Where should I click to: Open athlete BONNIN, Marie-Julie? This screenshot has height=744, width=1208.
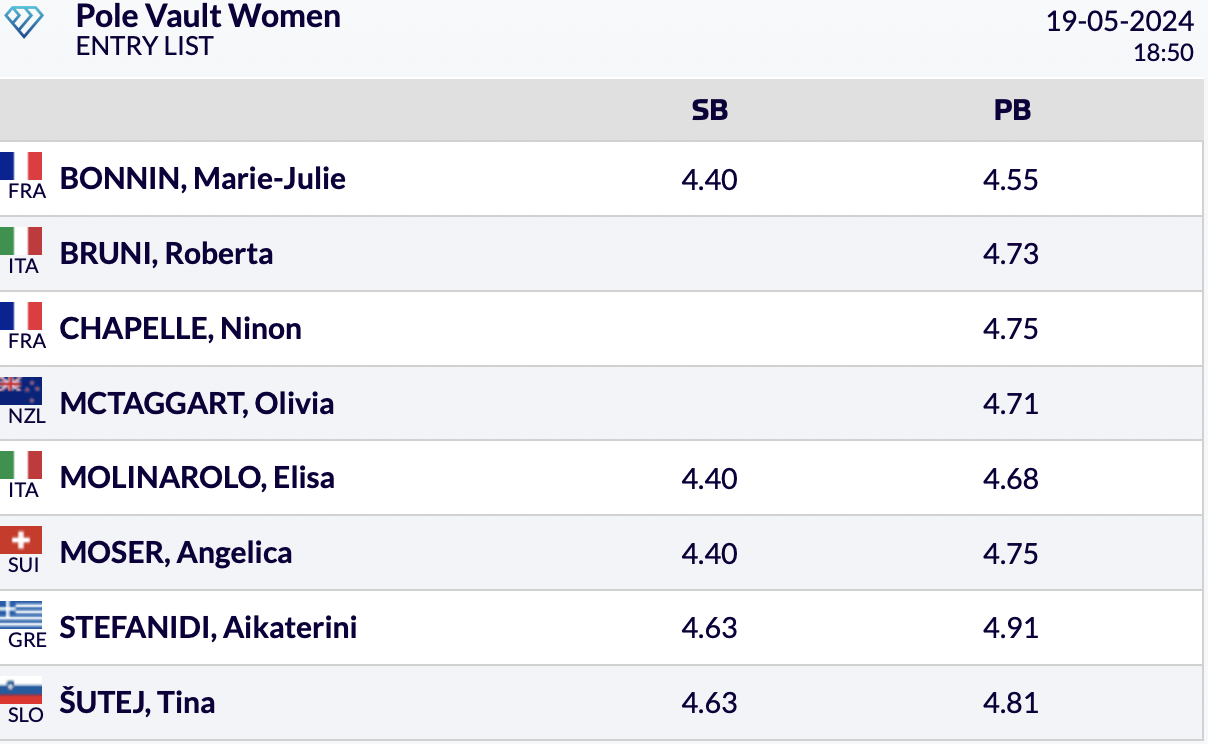click(x=203, y=179)
